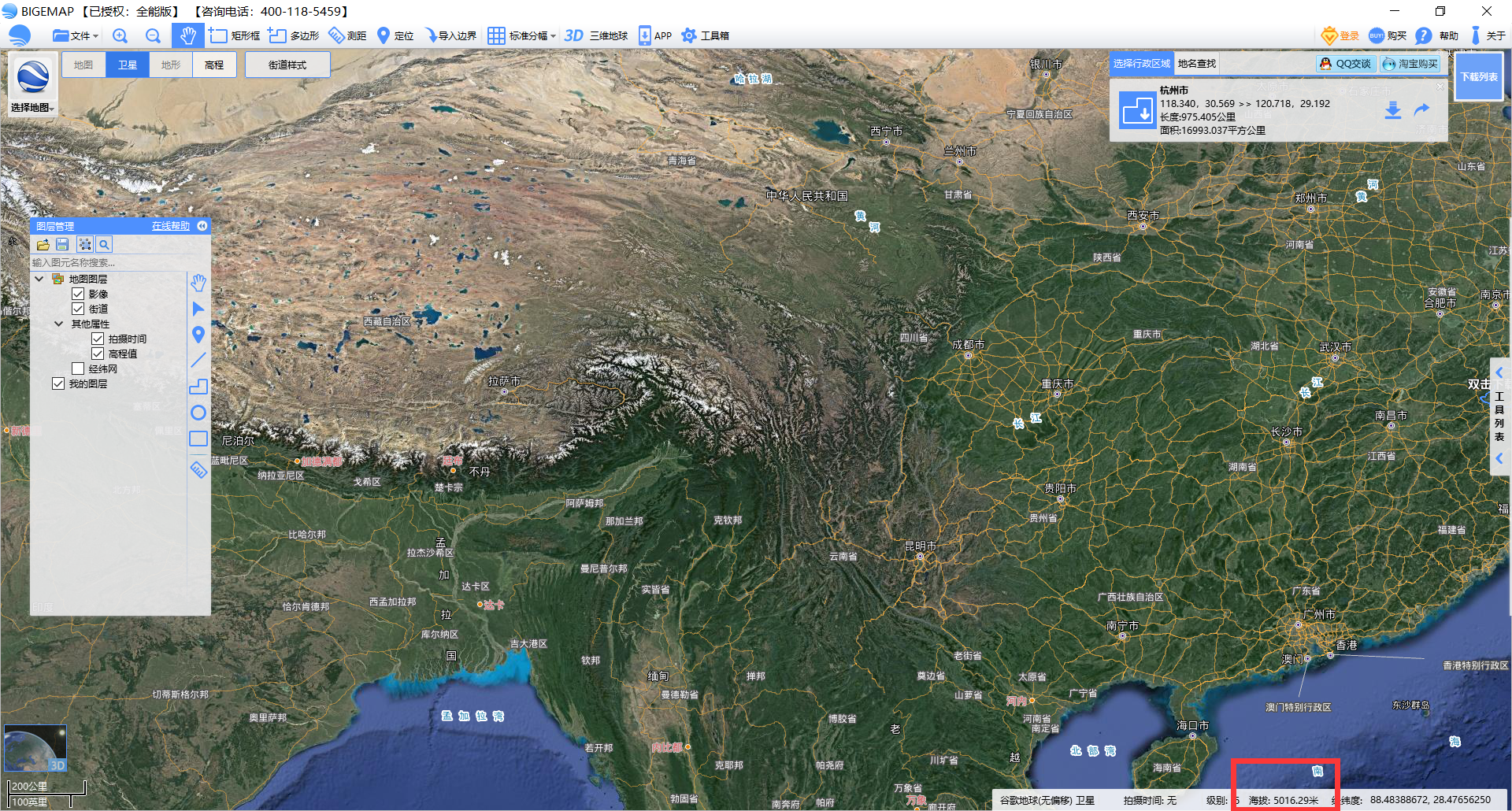Screen dimensions: 1512x811
Task: Uncheck the 高程值 elevation value checkbox
Action: click(x=98, y=354)
